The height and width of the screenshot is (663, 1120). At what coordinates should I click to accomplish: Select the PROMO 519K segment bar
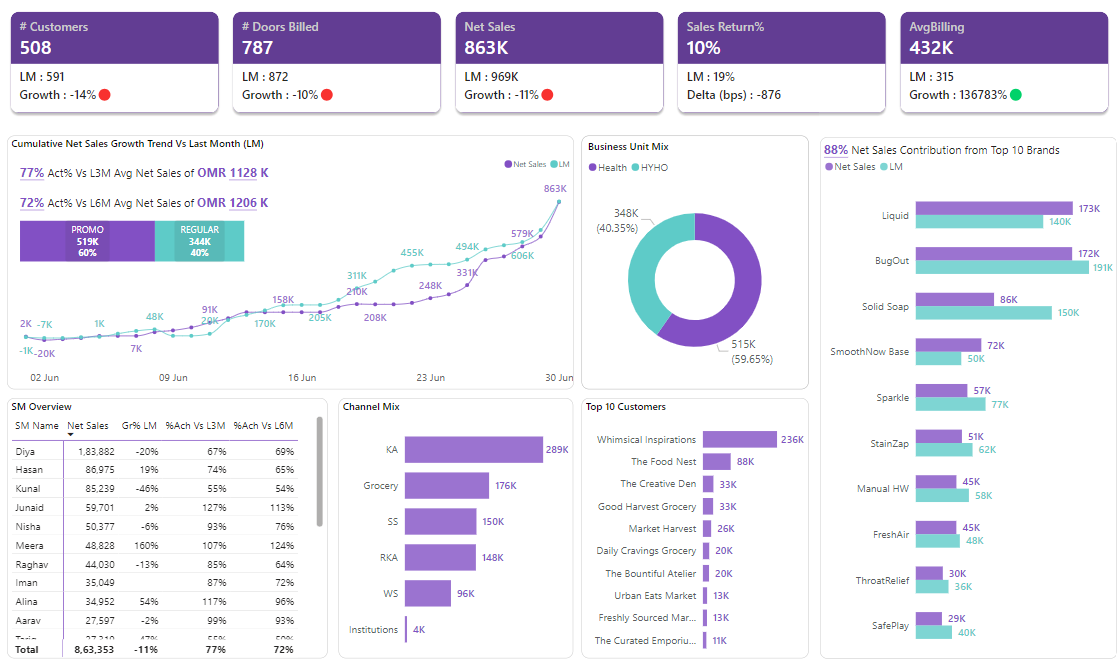87,242
